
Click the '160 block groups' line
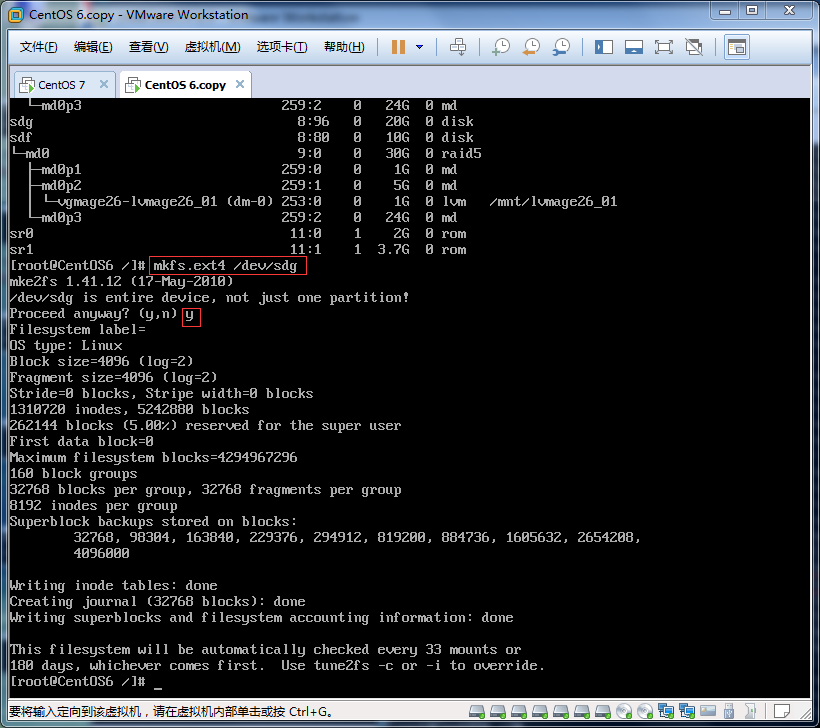tap(73, 474)
